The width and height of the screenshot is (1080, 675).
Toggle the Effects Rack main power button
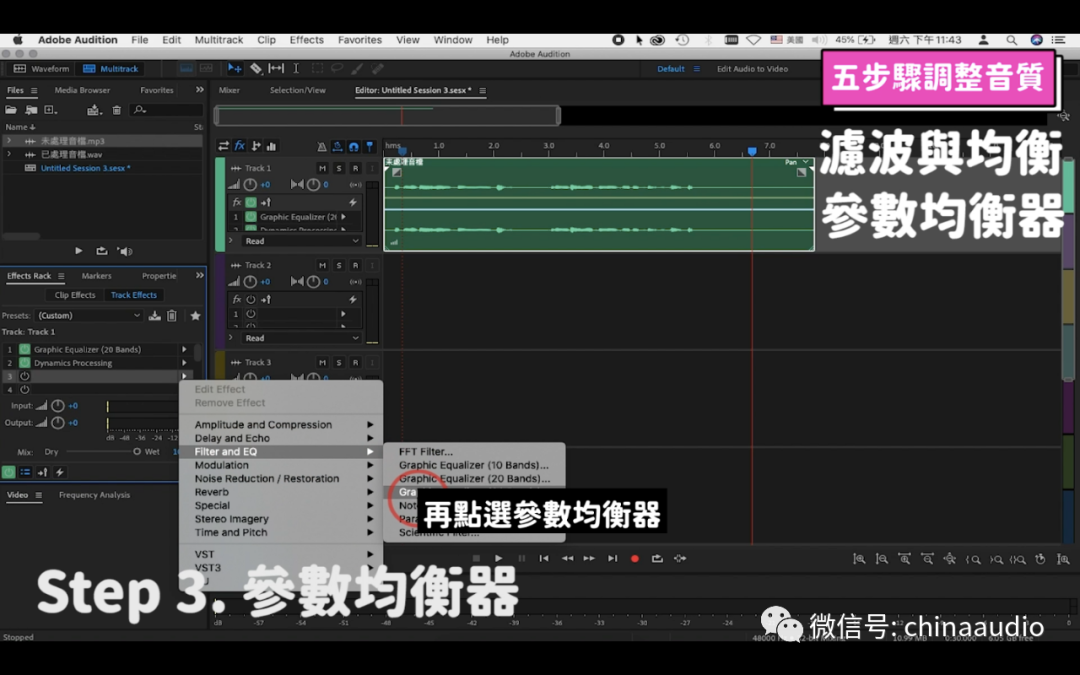[x=8, y=472]
